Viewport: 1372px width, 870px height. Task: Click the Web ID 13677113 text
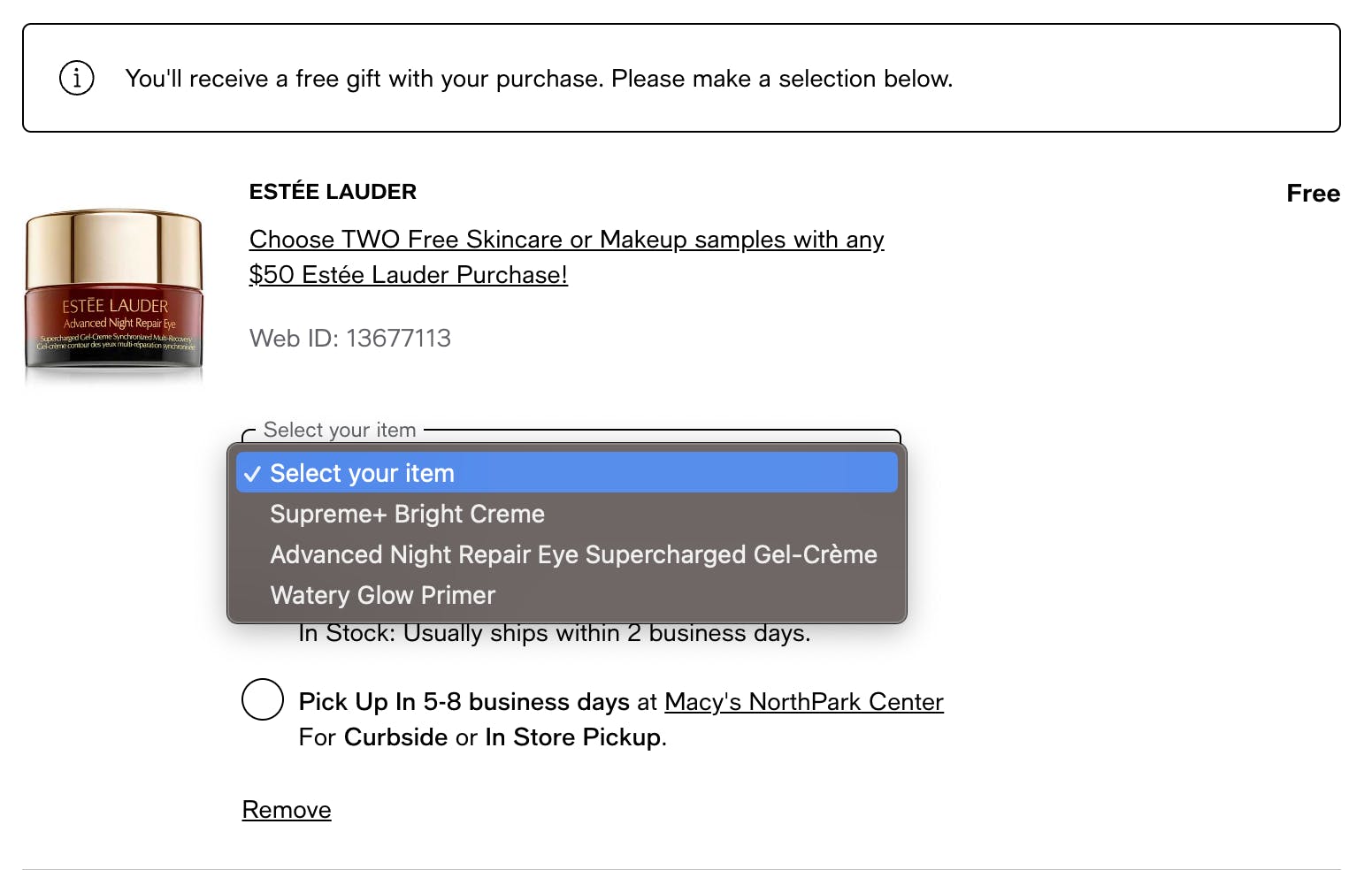tap(350, 338)
